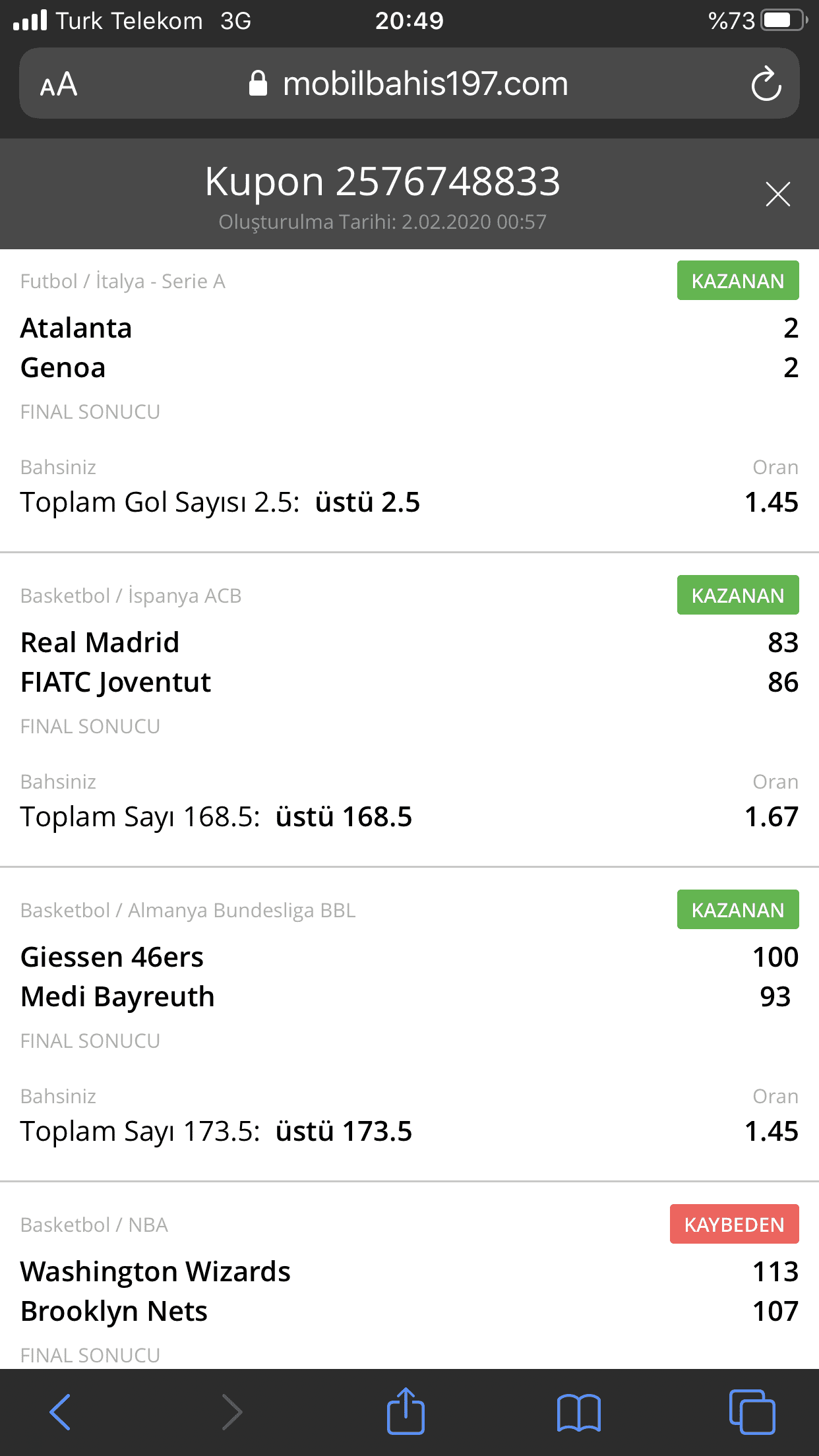Select the 1.67 odds value
The width and height of the screenshot is (819, 1456).
[x=771, y=816]
